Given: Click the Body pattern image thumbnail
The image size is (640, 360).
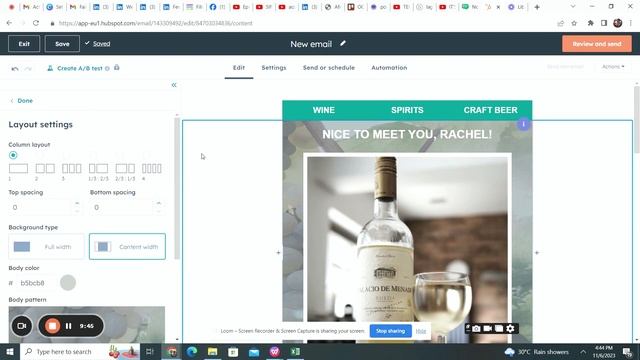Looking at the screenshot, I should (x=87, y=324).
